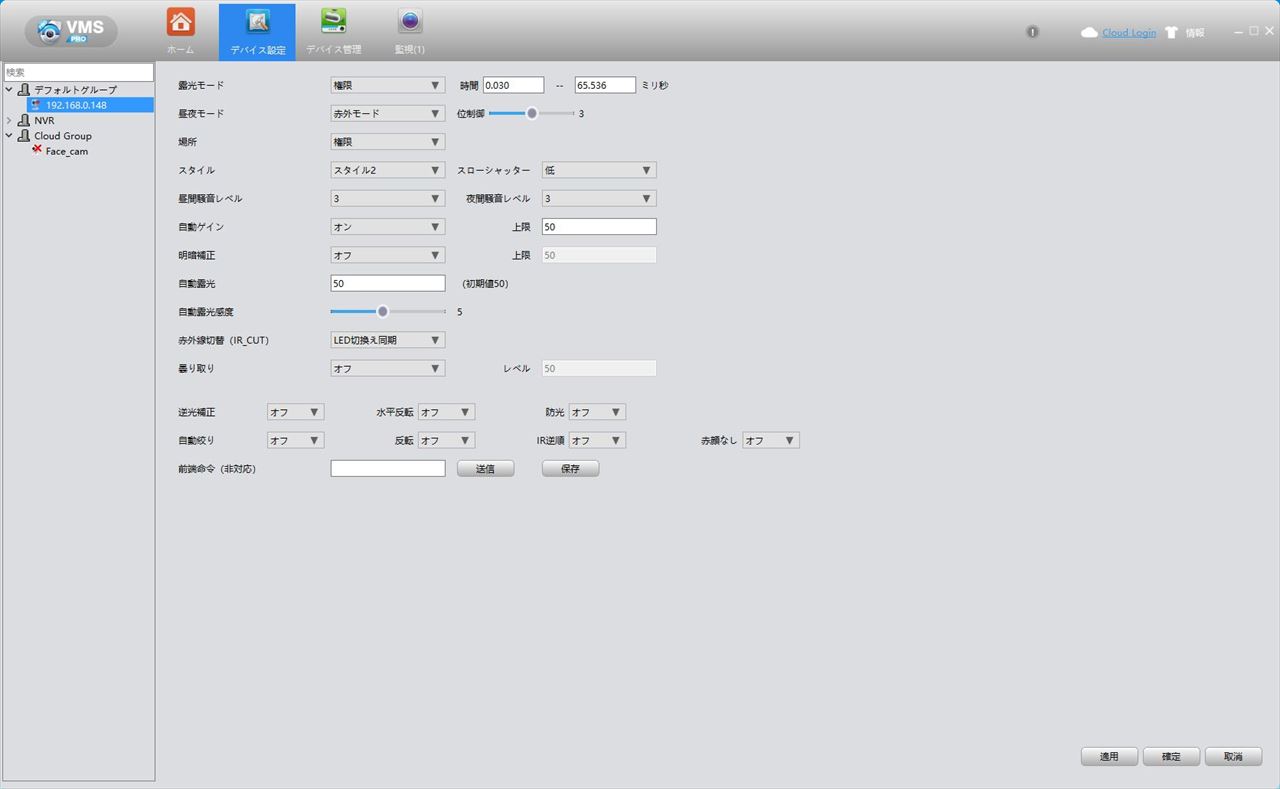
Task: Open the 曇り取り dropdown
Action: pos(388,368)
